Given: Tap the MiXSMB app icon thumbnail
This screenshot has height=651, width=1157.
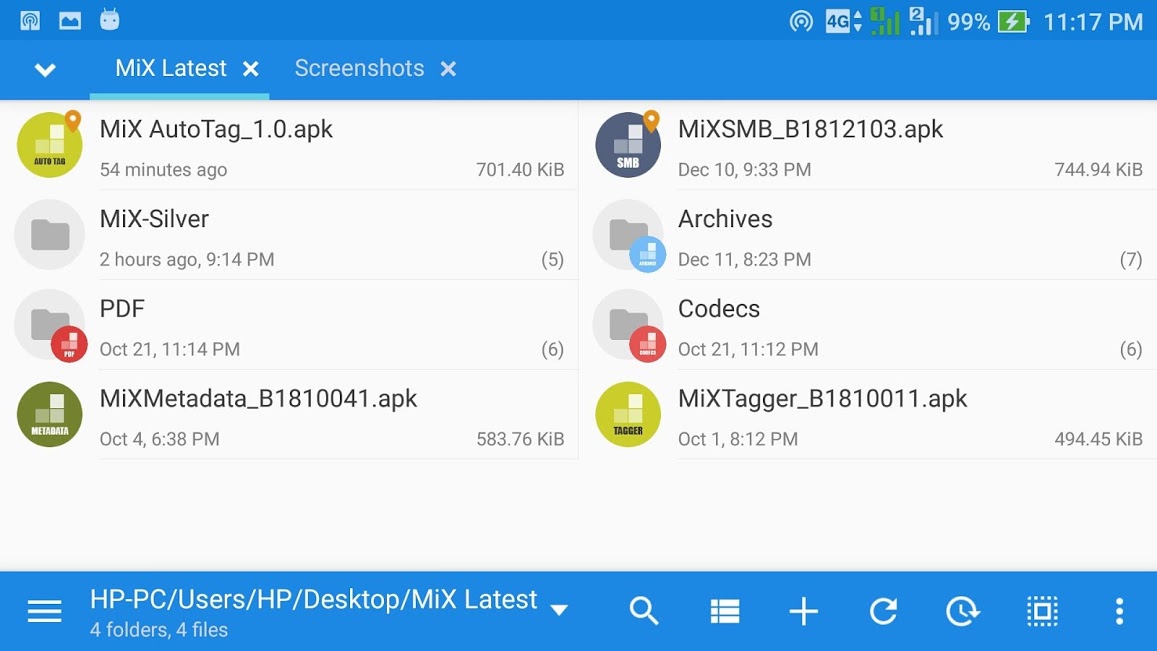Looking at the screenshot, I should [x=627, y=144].
